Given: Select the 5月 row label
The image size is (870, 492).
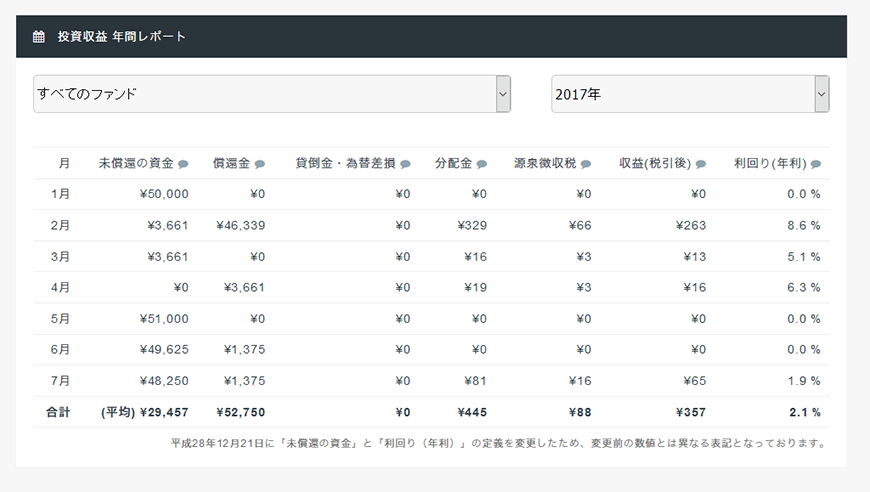Looking at the screenshot, I should pyautogui.click(x=60, y=319).
